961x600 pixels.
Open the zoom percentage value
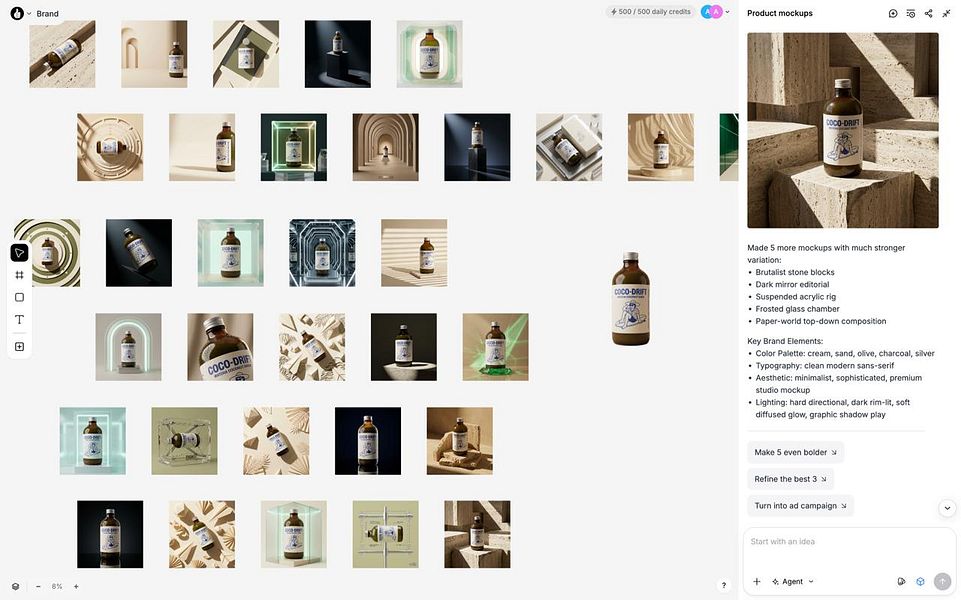pos(57,587)
